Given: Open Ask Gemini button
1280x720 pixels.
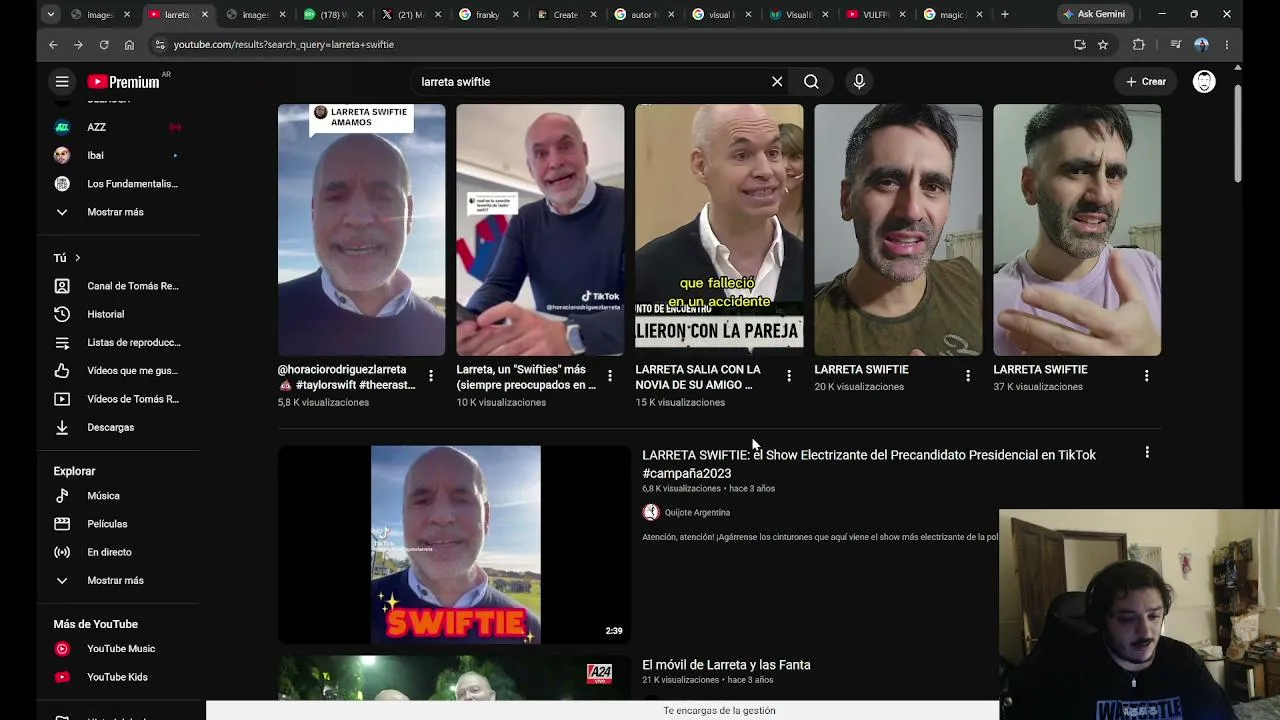Looking at the screenshot, I should [1093, 14].
